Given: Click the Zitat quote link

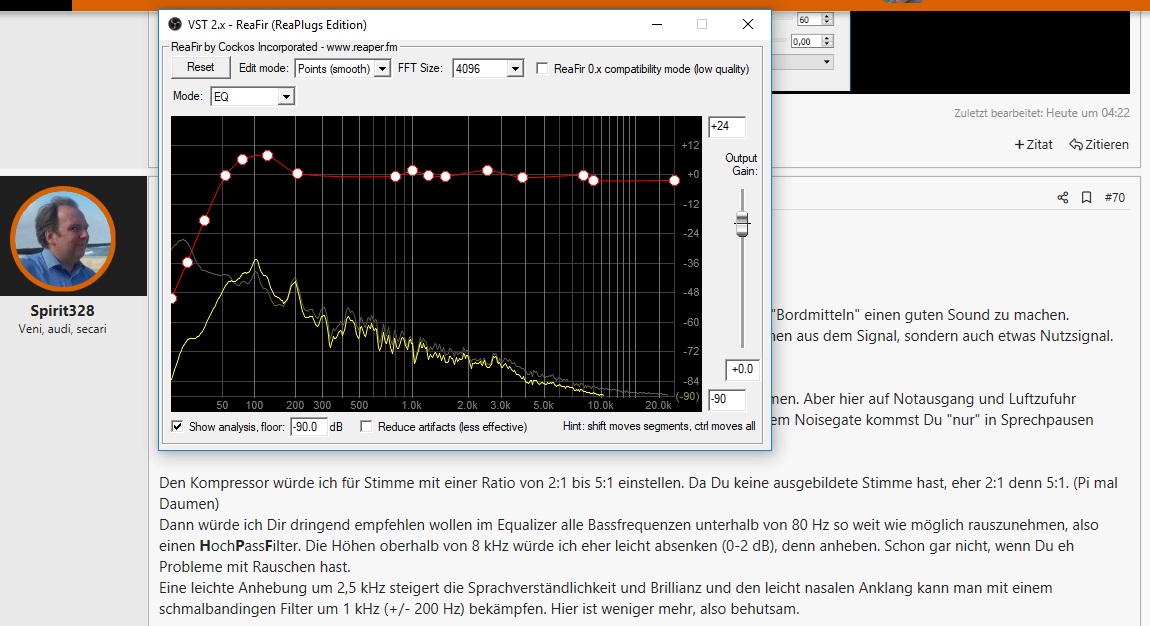Looking at the screenshot, I should pyautogui.click(x=1033, y=144).
